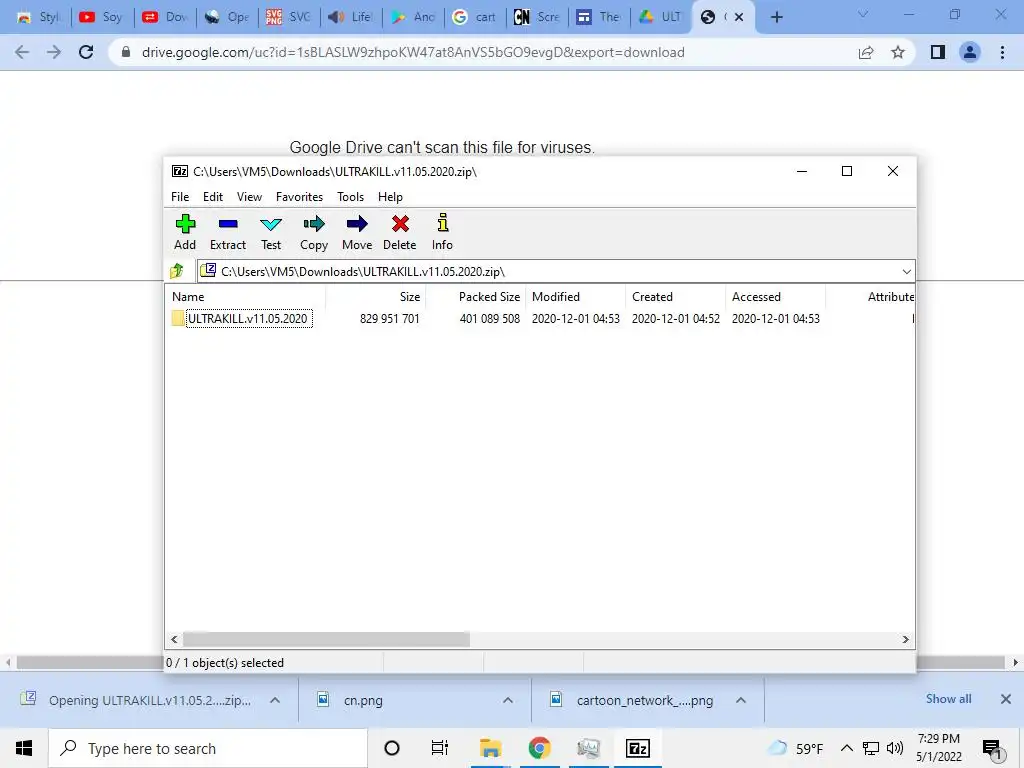Sort by Accessed column header
Screen dimensions: 1024x768
pyautogui.click(x=776, y=296)
